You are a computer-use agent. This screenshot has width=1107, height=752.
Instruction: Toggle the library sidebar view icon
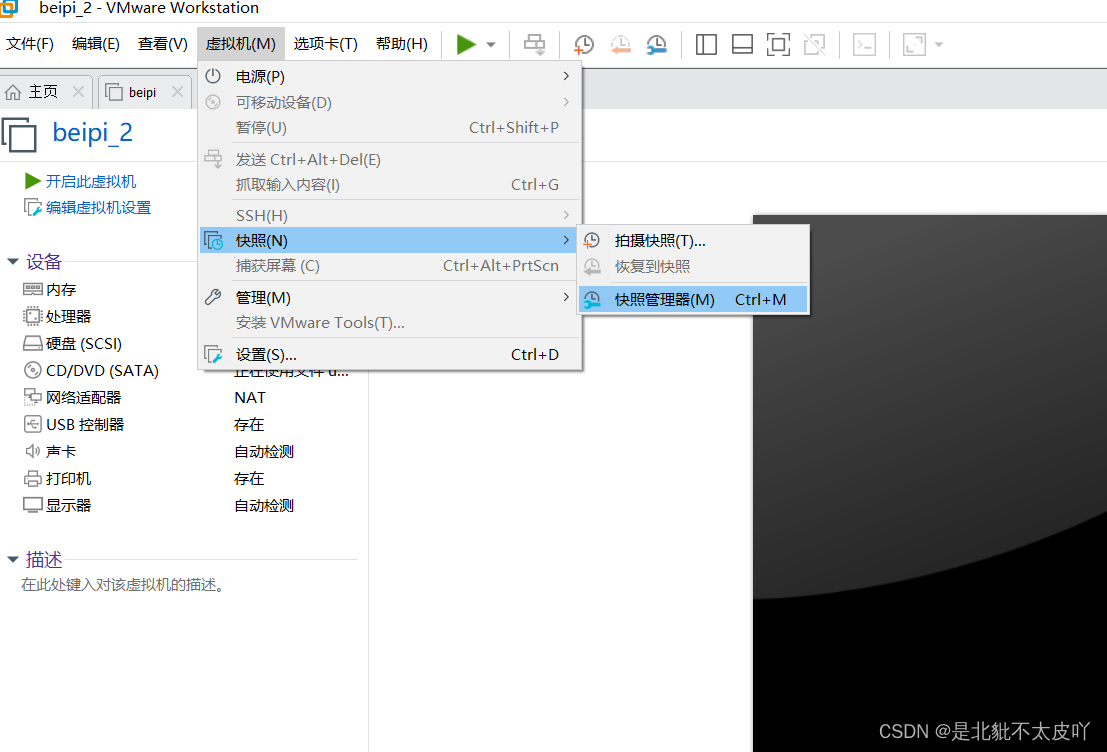pos(706,44)
